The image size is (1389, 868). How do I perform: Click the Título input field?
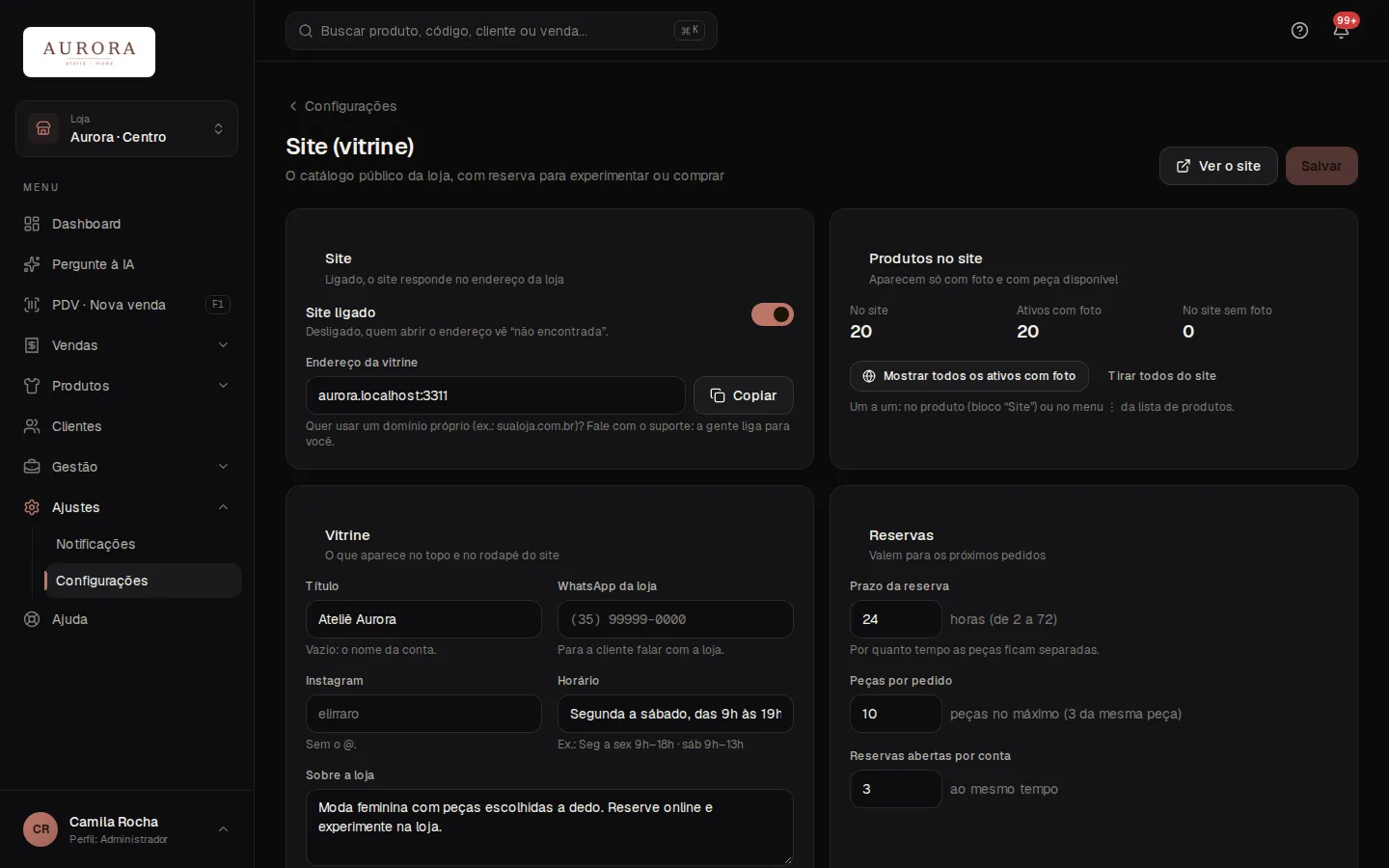point(423,619)
